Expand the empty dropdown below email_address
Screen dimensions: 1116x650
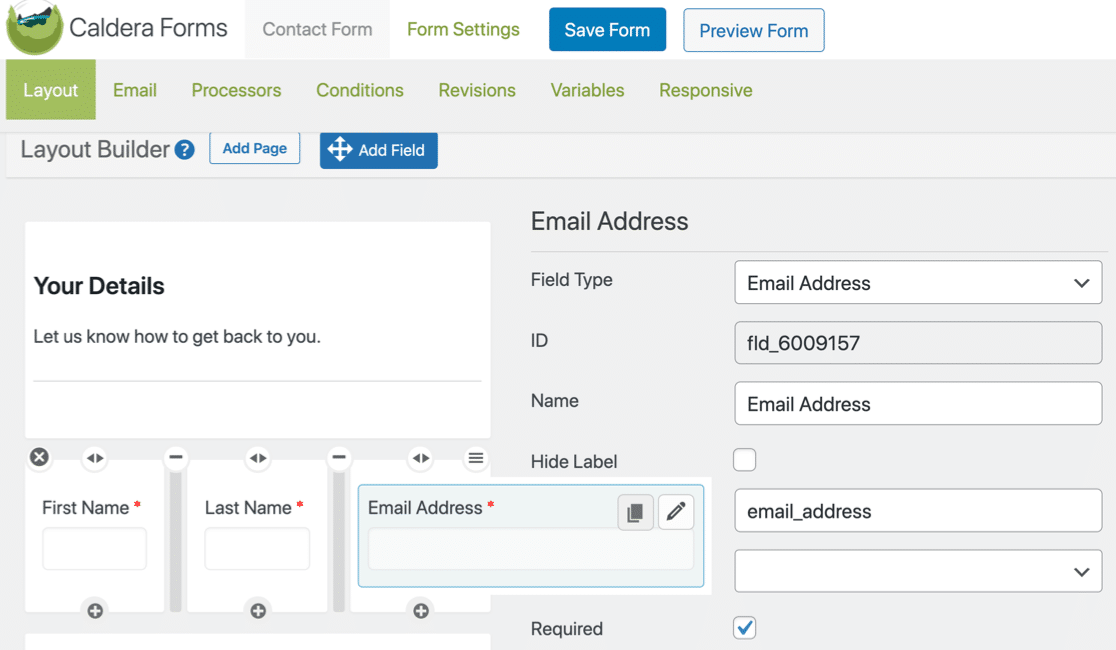coord(918,571)
